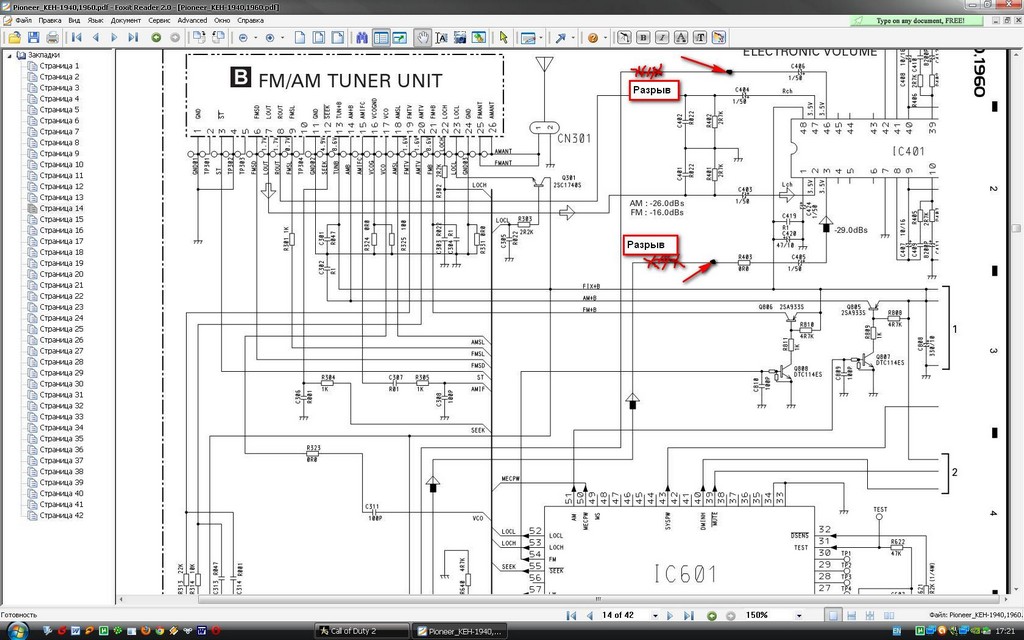
Task: Click the image tool icon next to snapshot
Action: (x=479, y=38)
